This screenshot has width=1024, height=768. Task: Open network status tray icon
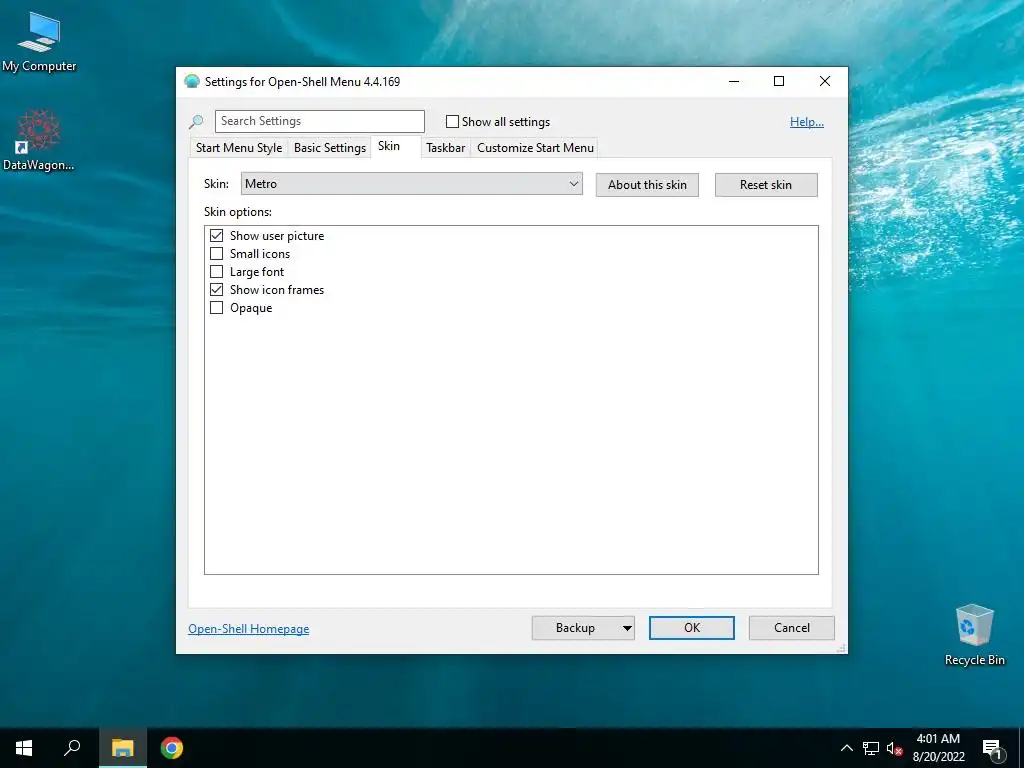[x=871, y=748]
